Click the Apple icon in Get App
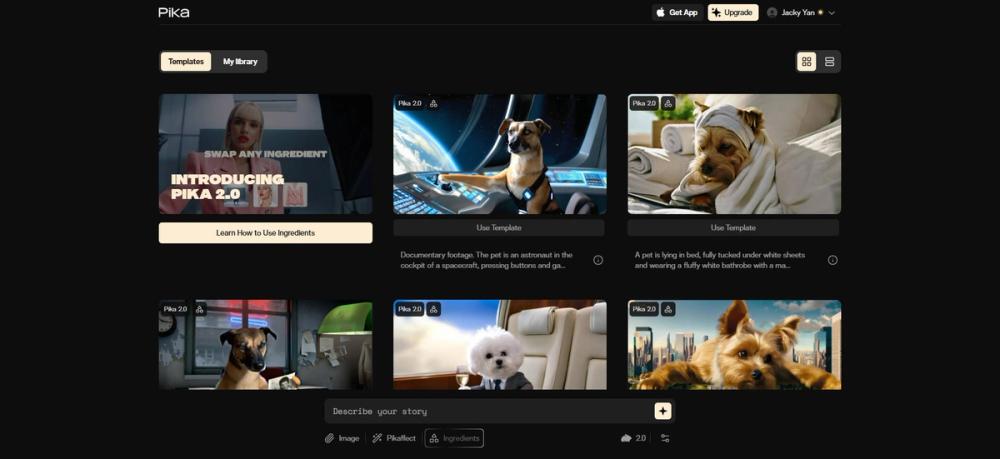Viewport: 1000px width, 459px height. click(x=661, y=12)
